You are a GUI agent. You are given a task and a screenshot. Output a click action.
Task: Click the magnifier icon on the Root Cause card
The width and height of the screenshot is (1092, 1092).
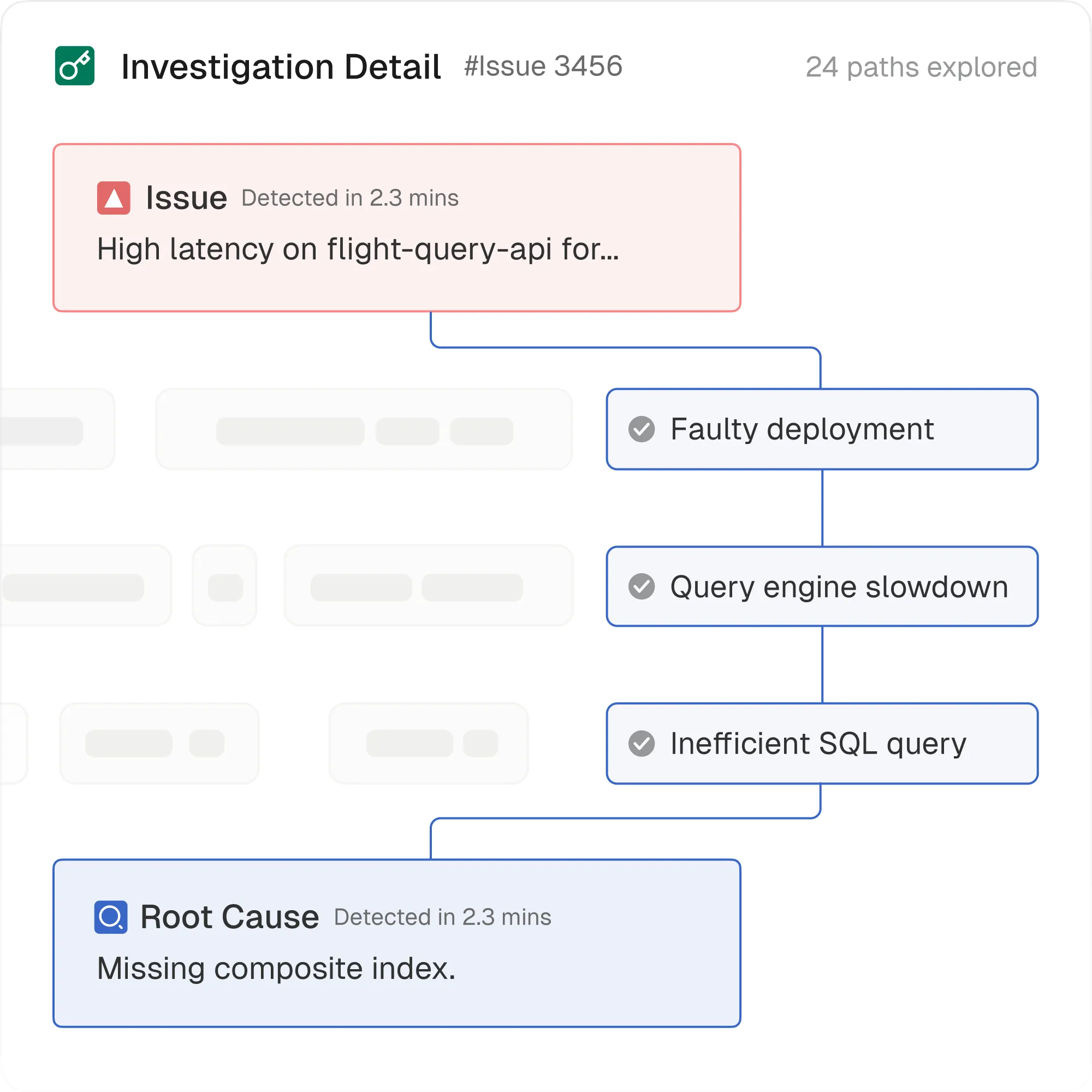pos(111,917)
